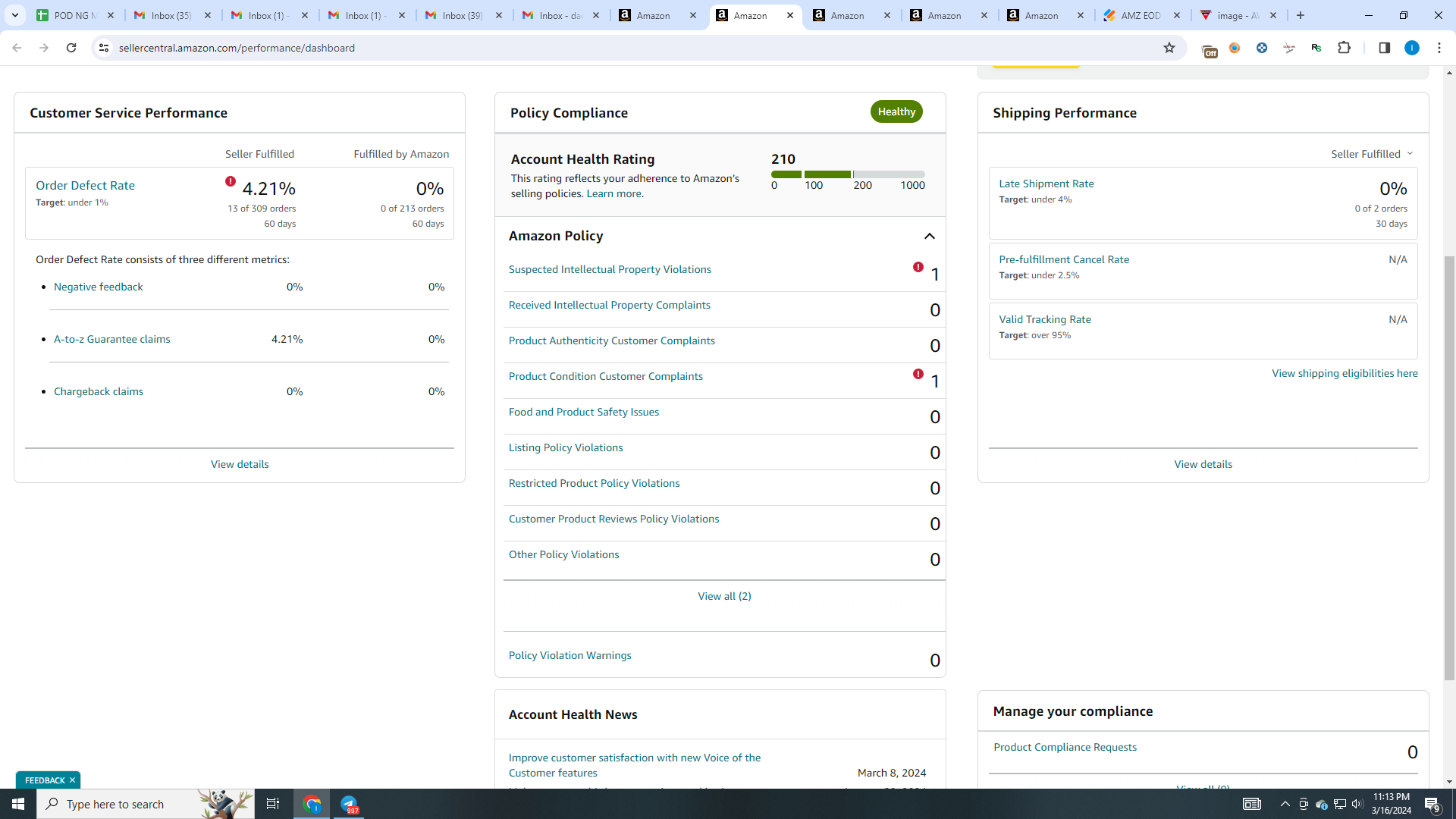Click the browser back arrow

[x=17, y=48]
